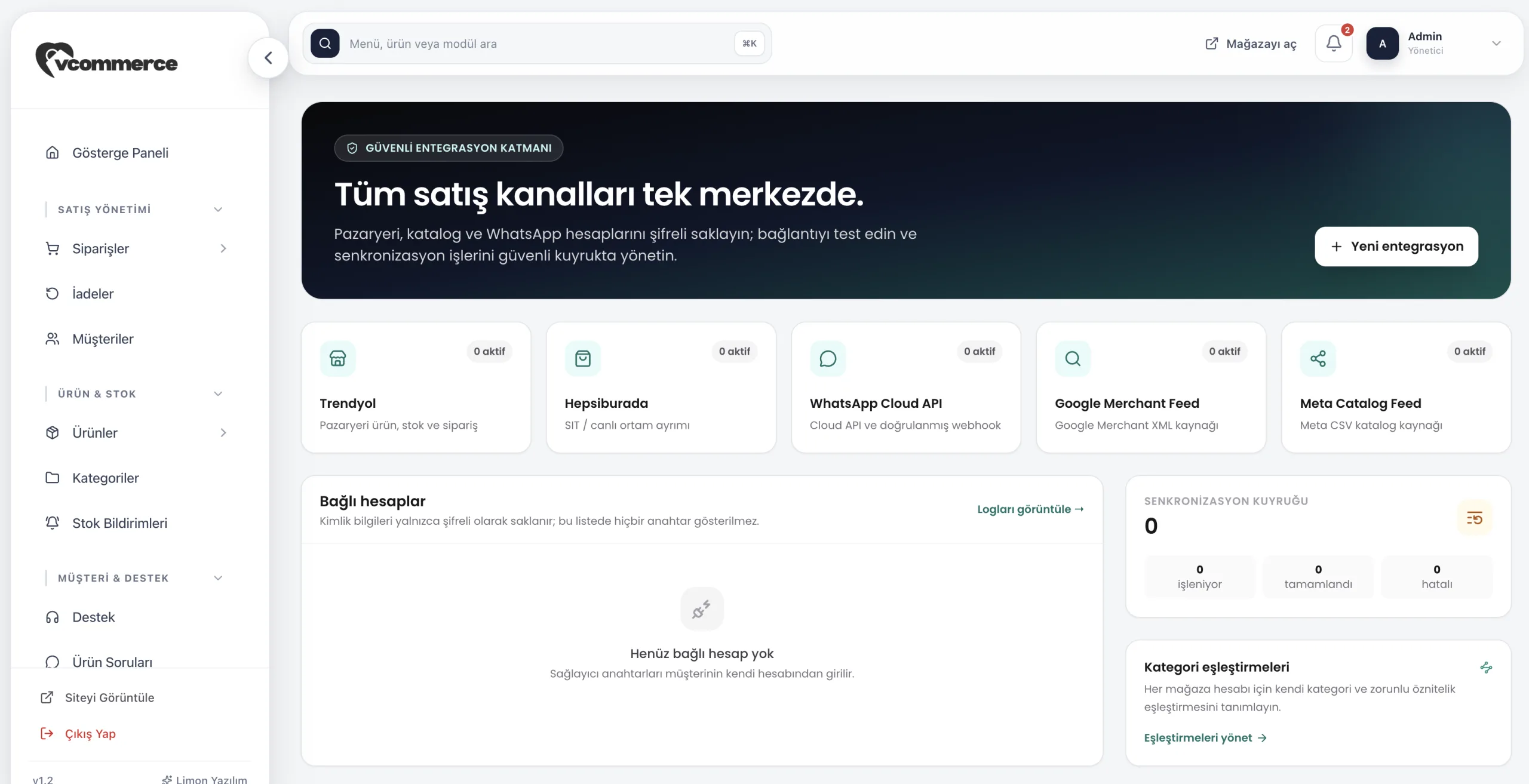The image size is (1529, 784).
Task: Click the Kategoriler folder icon
Action: (x=53, y=478)
